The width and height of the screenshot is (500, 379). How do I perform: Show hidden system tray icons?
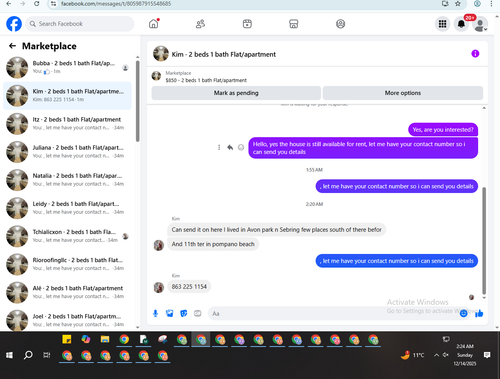coord(436,355)
